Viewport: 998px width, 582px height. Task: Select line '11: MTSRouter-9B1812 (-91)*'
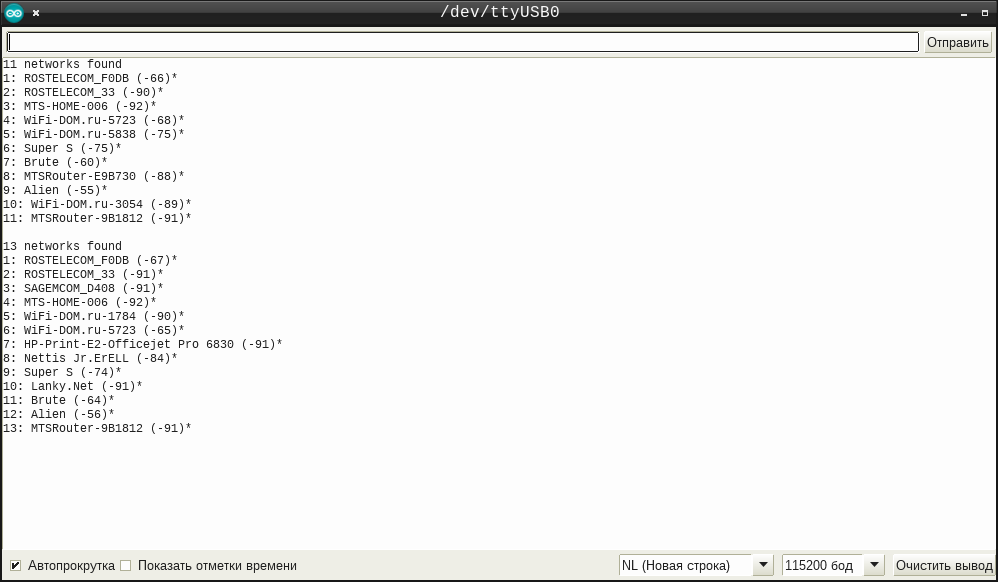click(97, 218)
